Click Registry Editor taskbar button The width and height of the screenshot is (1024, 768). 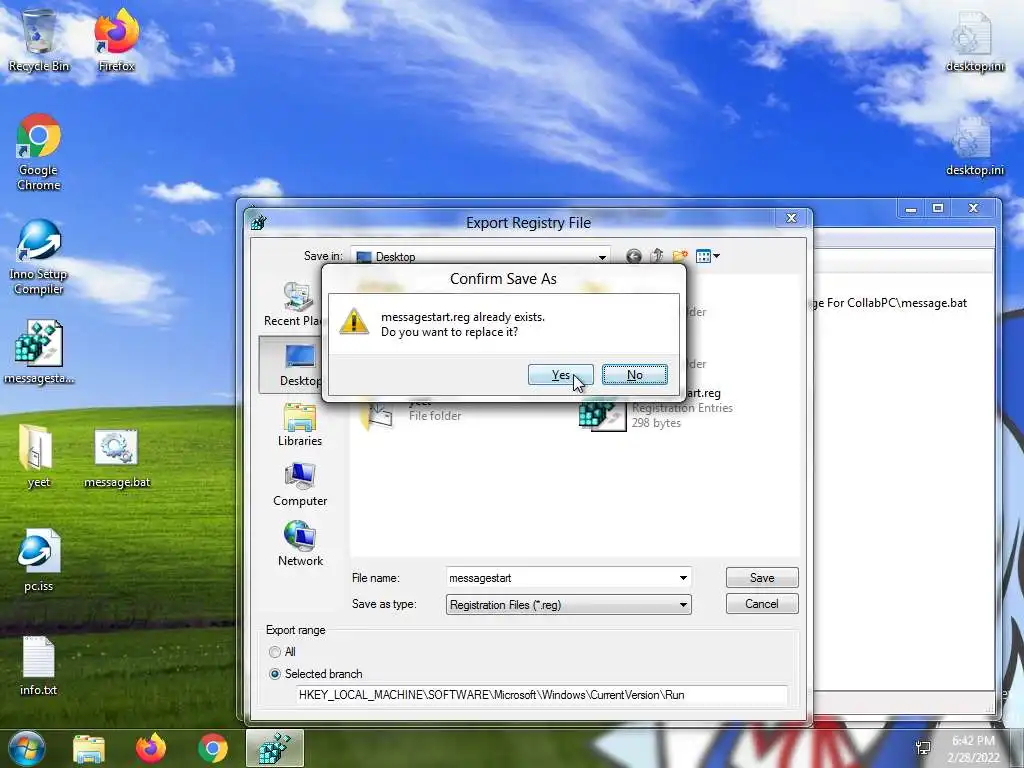pos(274,748)
